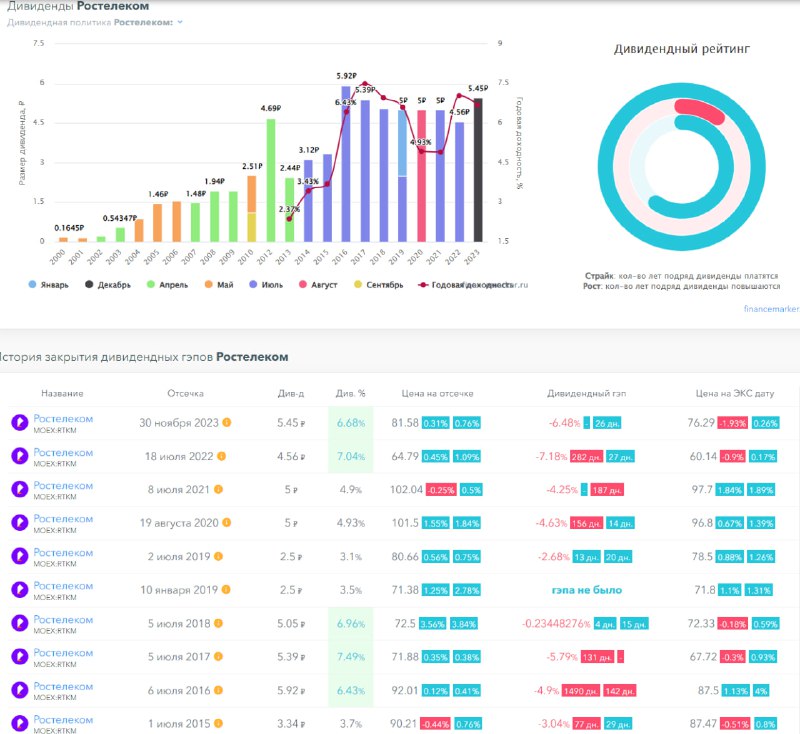Click info icon next to 30 ноября 2023
Viewport: 800px width, 734px height.
[x=227, y=422]
